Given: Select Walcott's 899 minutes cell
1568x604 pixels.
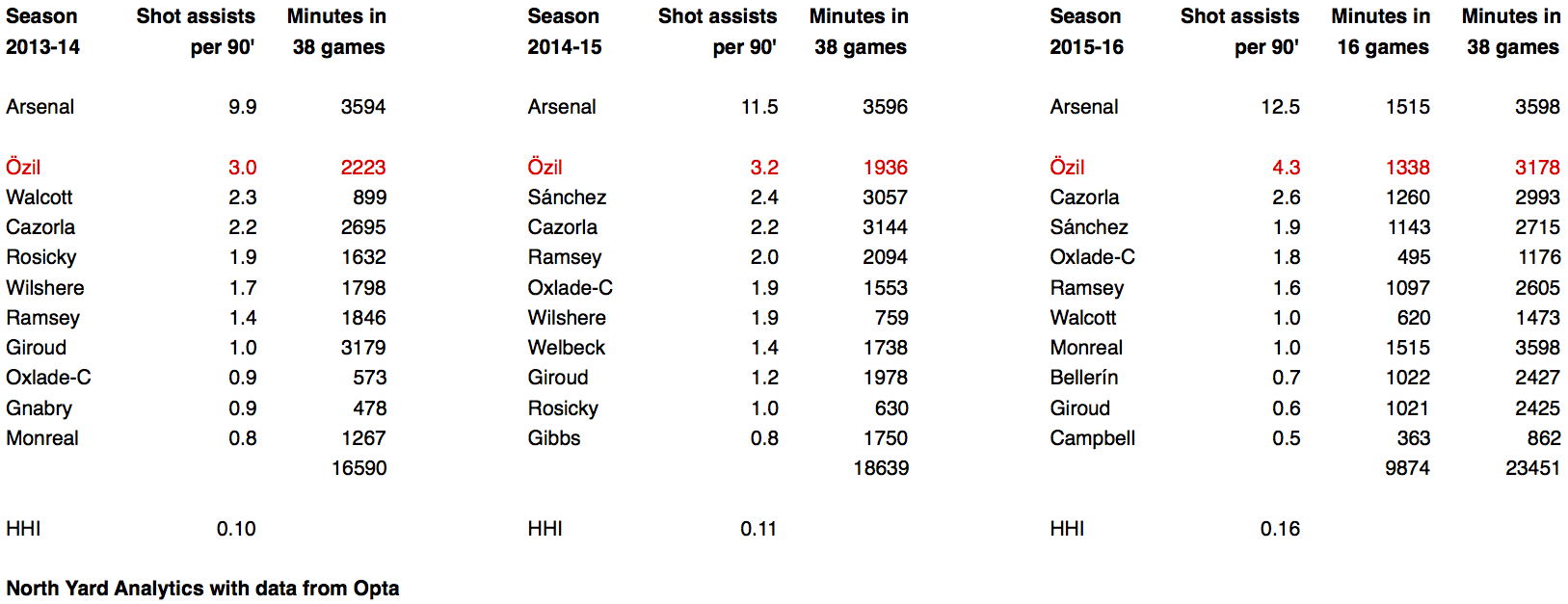Looking at the screenshot, I should point(369,197).
